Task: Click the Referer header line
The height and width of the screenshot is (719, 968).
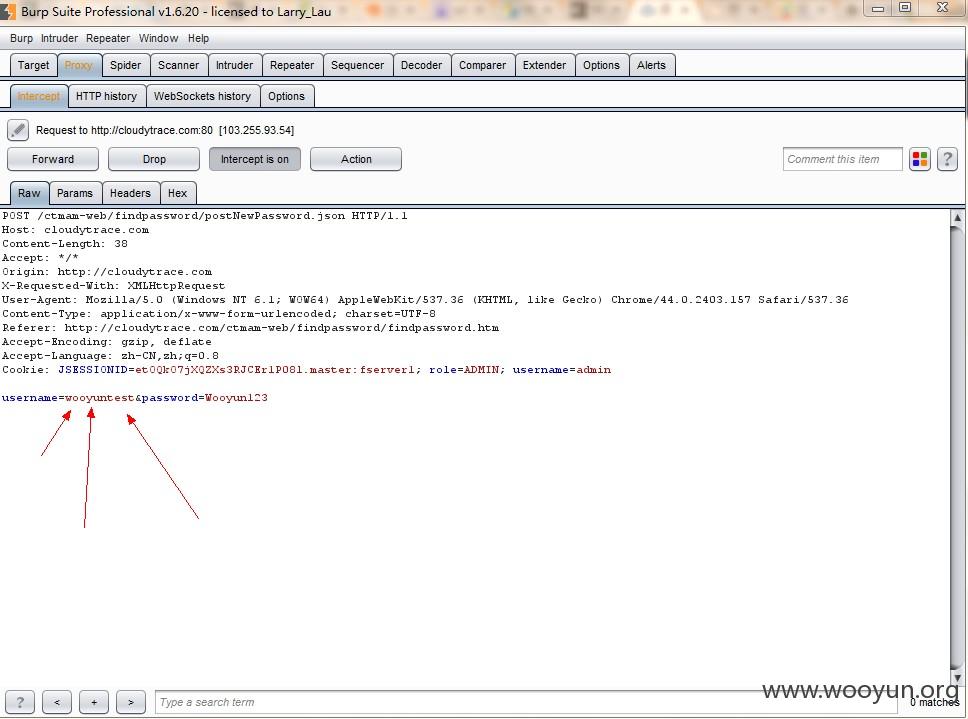Action: pyautogui.click(x=251, y=328)
